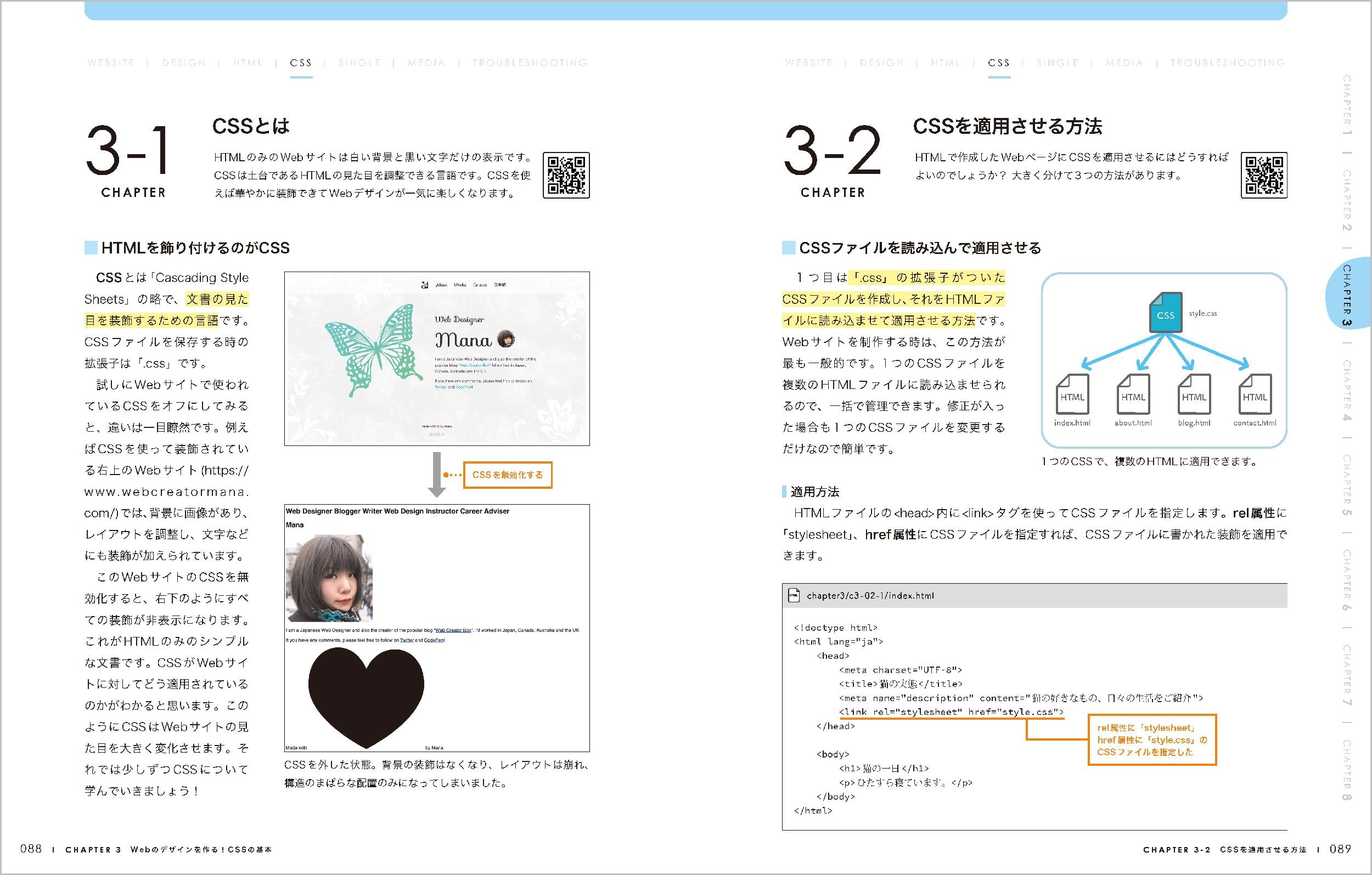Image resolution: width=1372 pixels, height=875 pixels.
Task: Click the blue CSS file icon labeled style.css
Action: [1165, 313]
